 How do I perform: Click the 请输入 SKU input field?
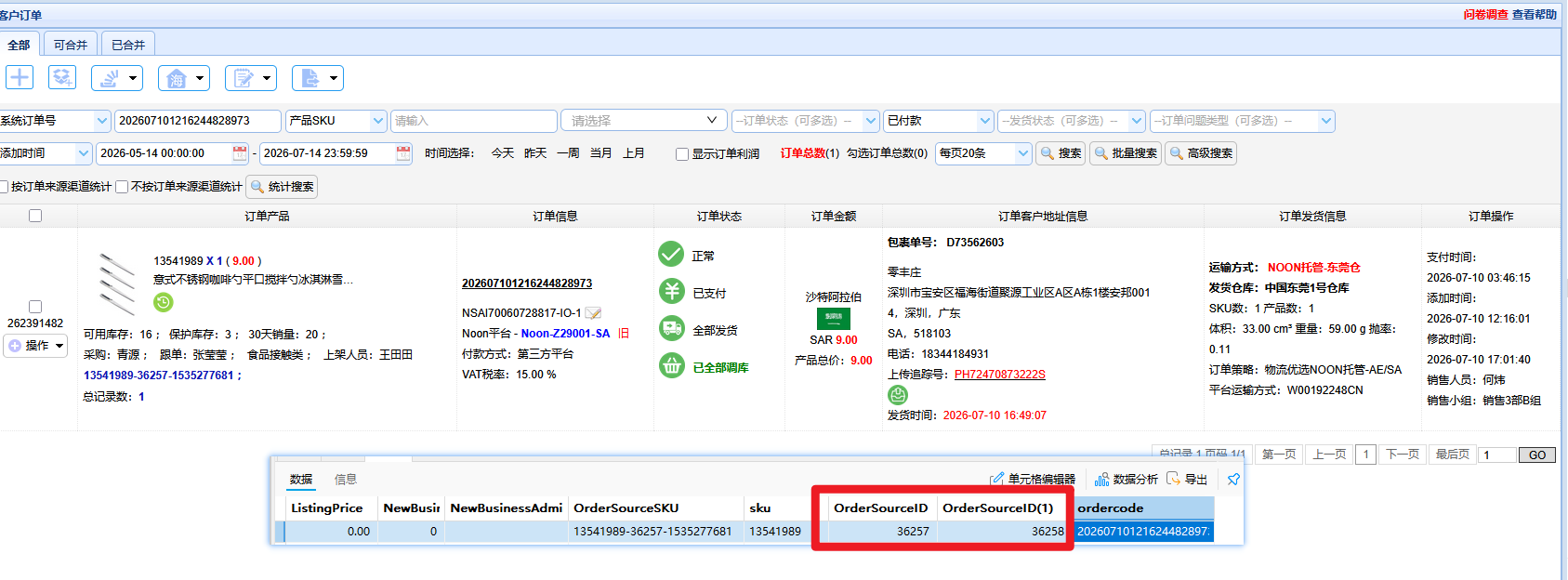(x=474, y=121)
